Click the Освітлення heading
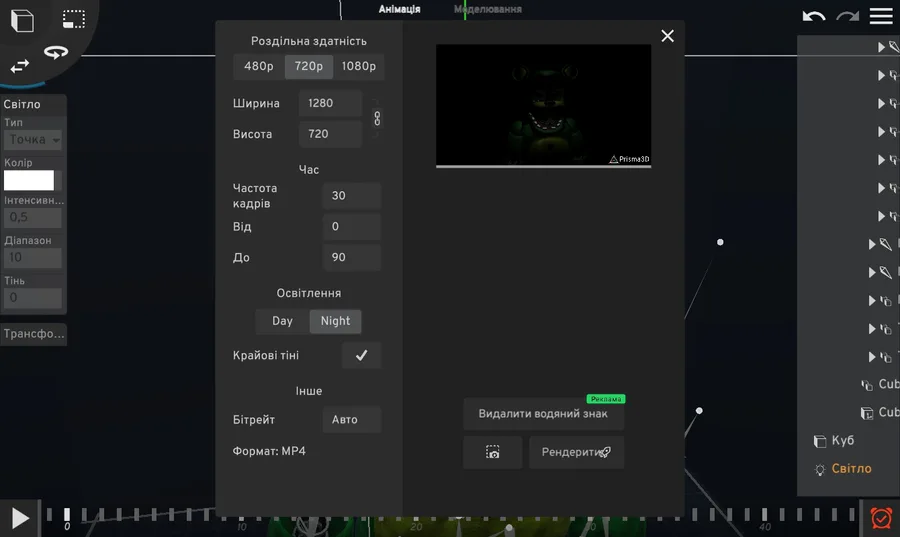This screenshot has height=537, width=900. (309, 293)
